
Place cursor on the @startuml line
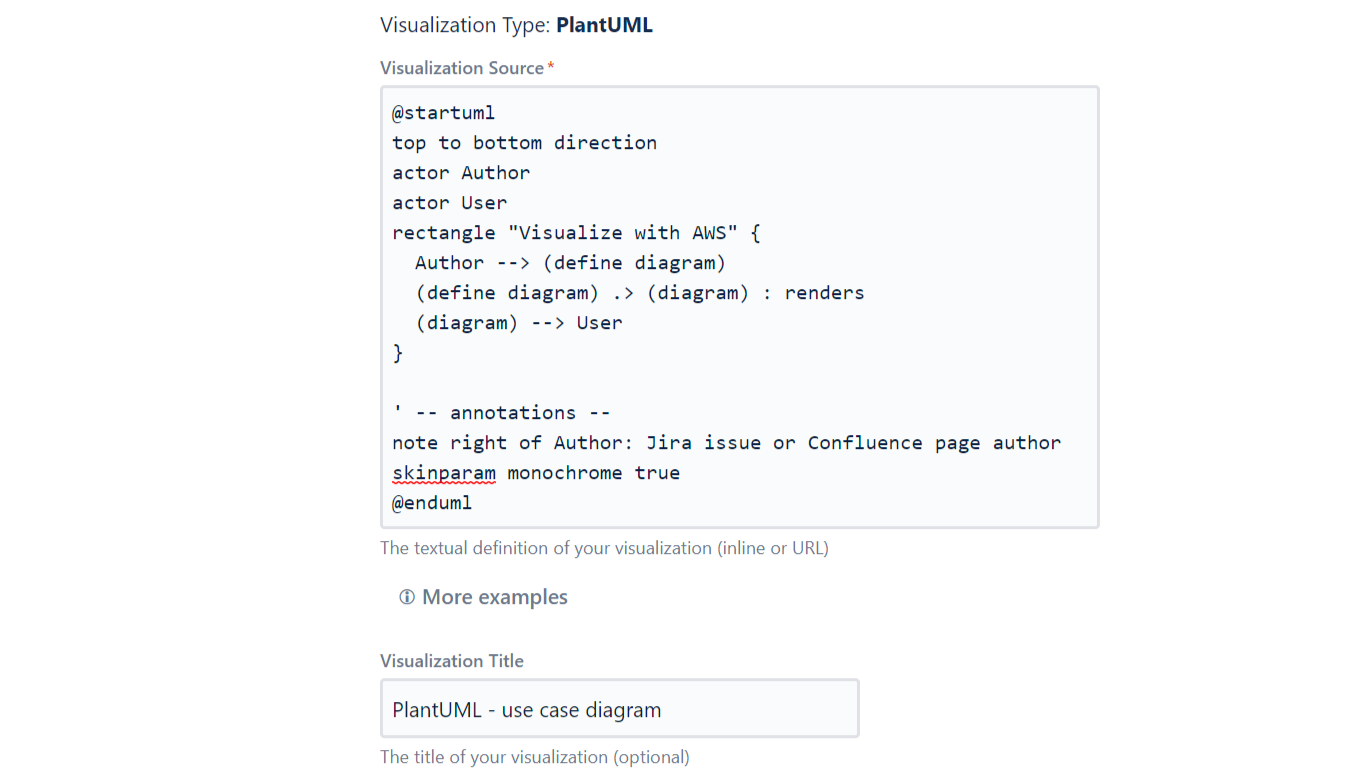443,113
